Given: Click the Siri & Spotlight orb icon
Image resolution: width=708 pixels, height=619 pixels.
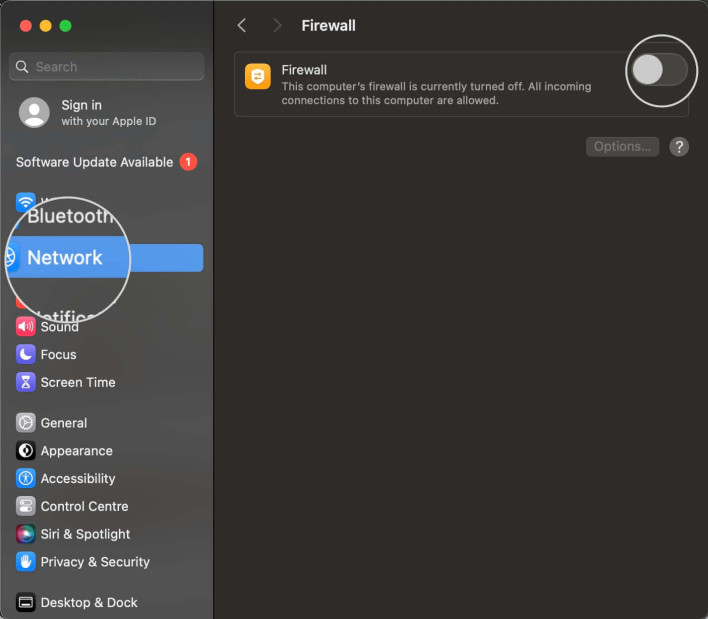Looking at the screenshot, I should [x=26, y=534].
